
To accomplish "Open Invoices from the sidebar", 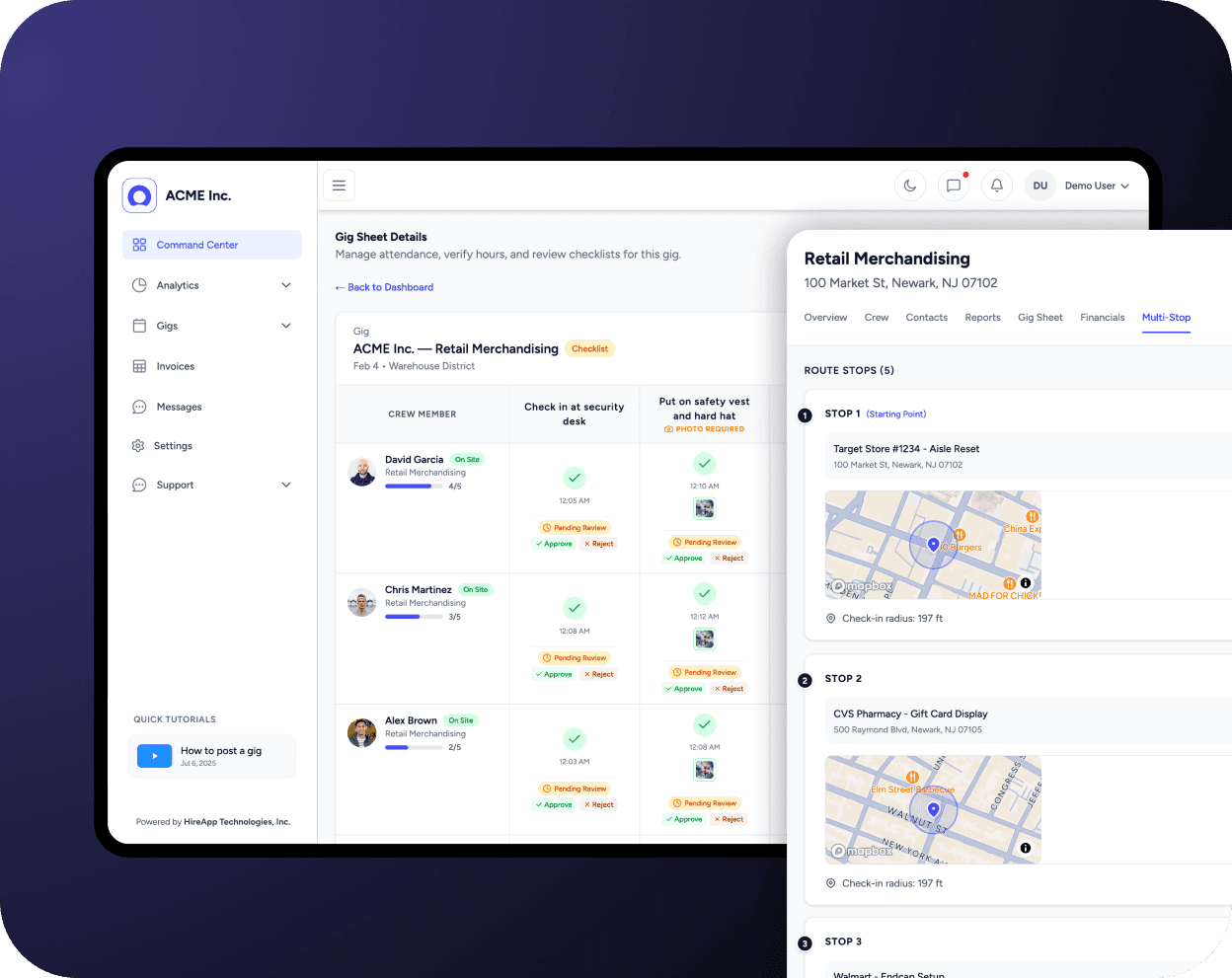I will point(175,366).
